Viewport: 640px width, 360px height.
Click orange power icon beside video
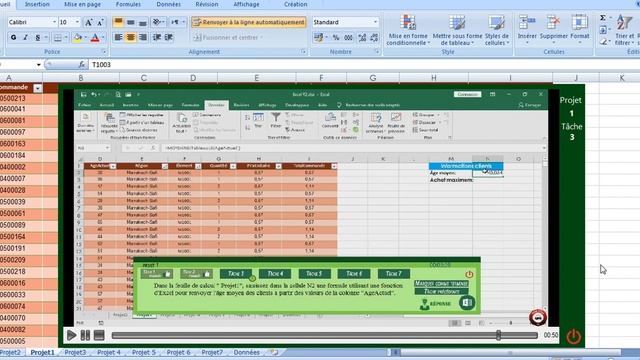click(x=573, y=336)
